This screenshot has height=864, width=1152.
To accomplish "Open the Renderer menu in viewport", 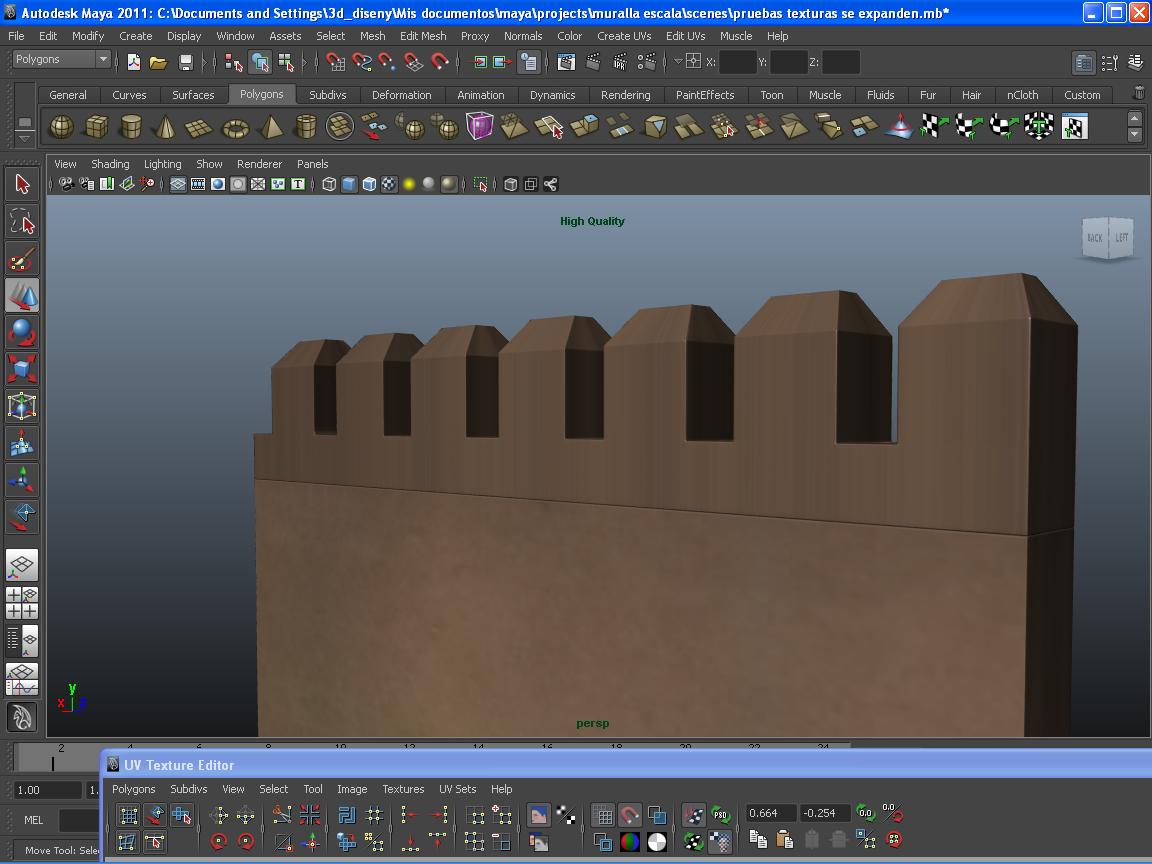I will (259, 164).
